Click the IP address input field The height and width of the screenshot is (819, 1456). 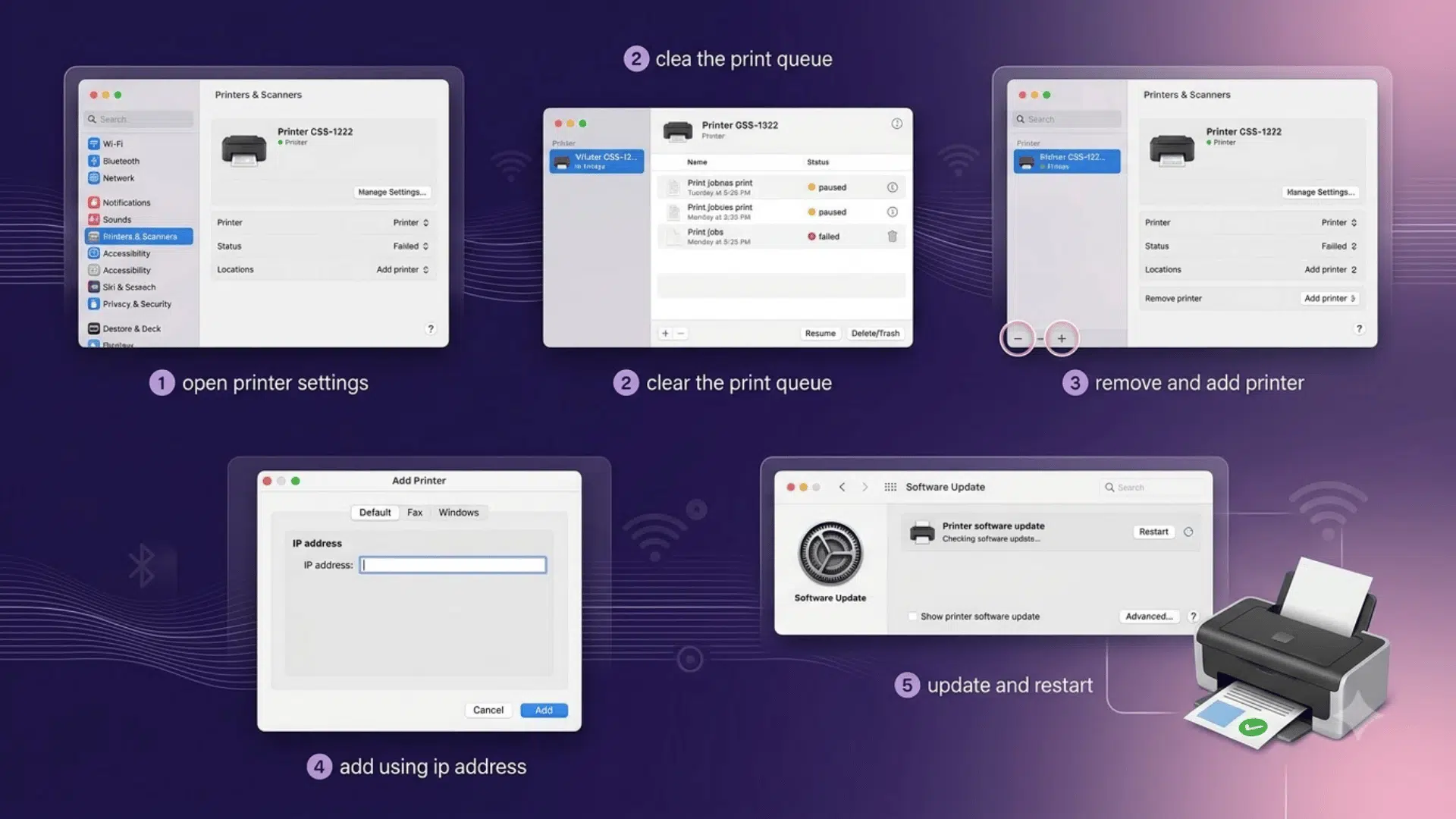click(x=453, y=565)
